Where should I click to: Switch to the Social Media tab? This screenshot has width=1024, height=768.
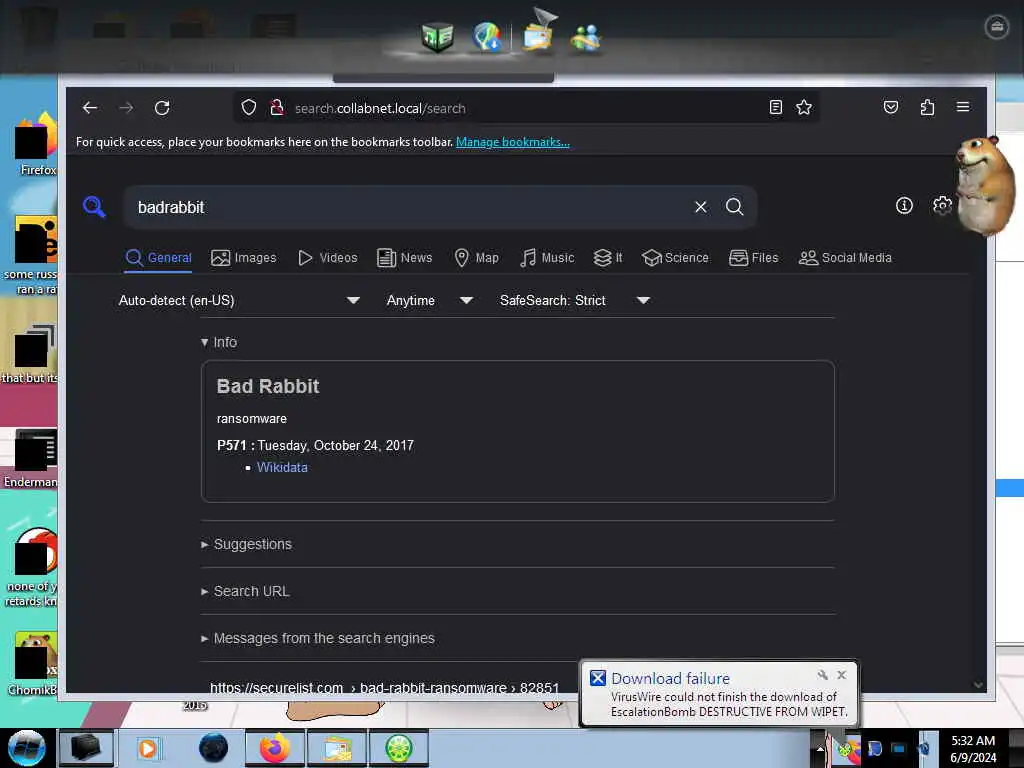[845, 258]
